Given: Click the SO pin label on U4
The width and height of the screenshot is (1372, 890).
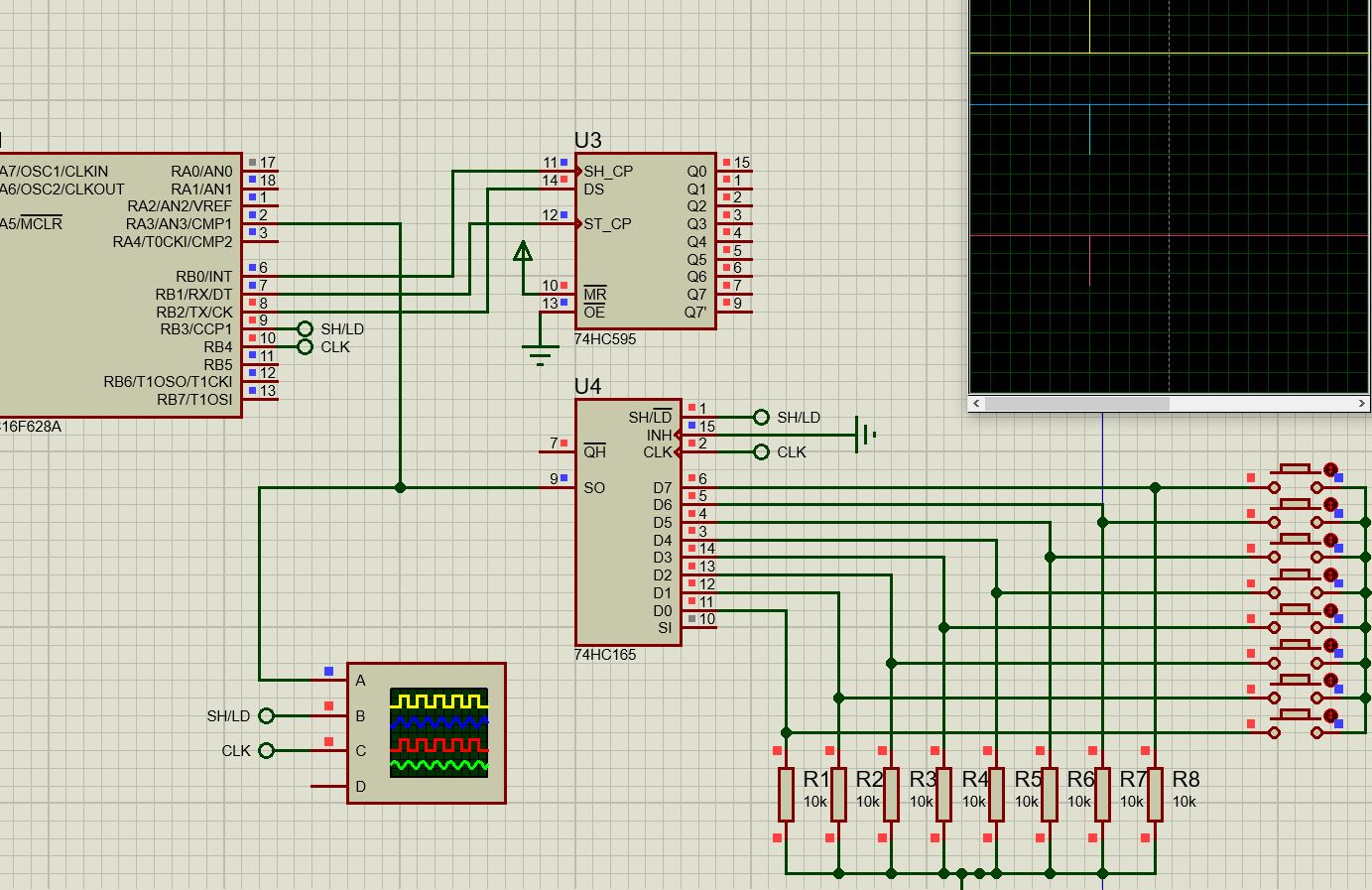Looking at the screenshot, I should click(x=594, y=488).
